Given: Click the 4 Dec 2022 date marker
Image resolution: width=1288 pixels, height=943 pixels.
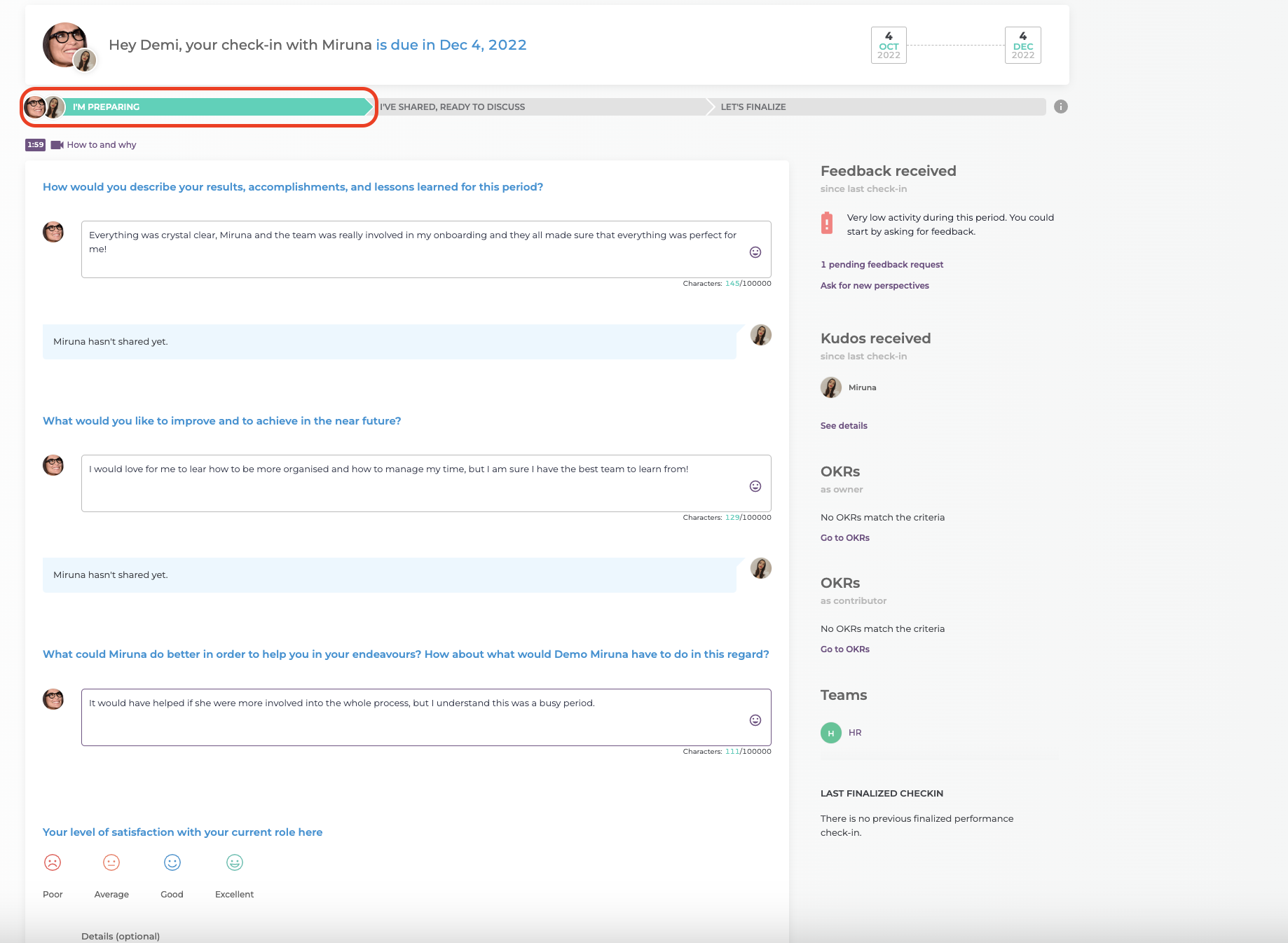Looking at the screenshot, I should [1023, 46].
